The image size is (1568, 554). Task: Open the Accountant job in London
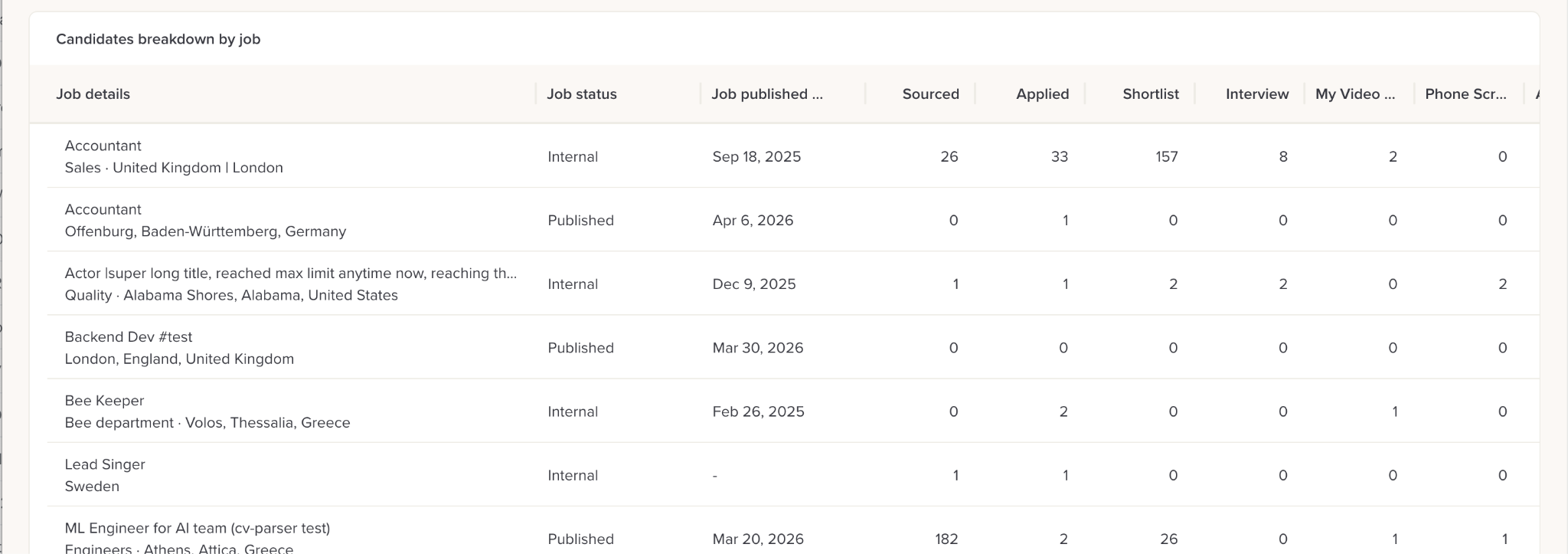[103, 146]
